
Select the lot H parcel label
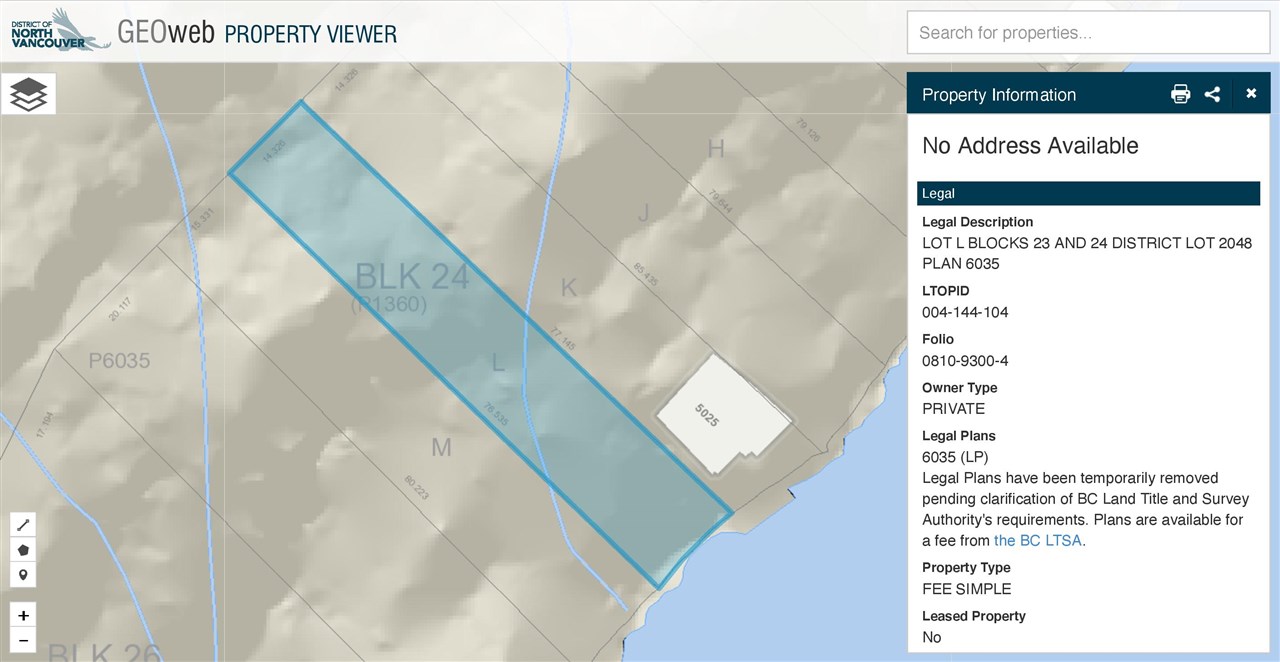click(x=715, y=149)
